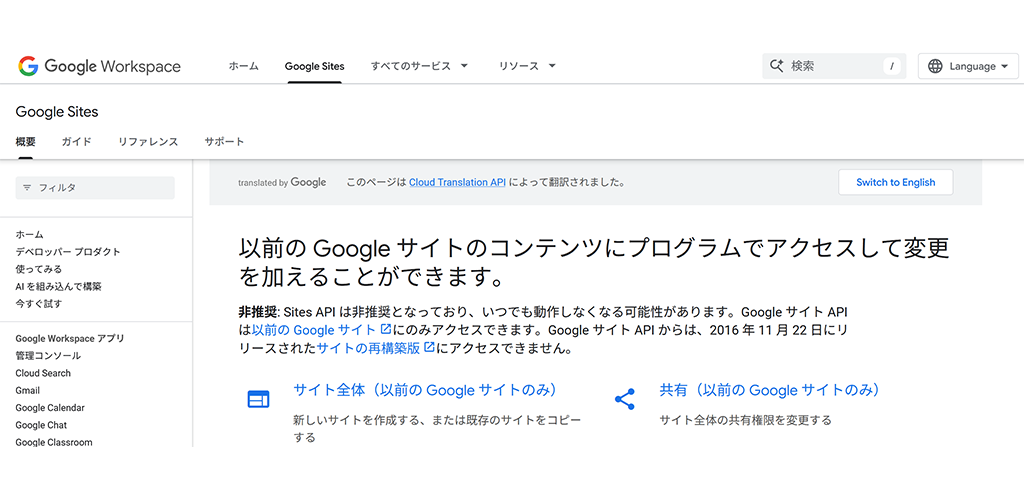Open the Cloud Translation API link
1024x498 pixels.
click(x=457, y=183)
